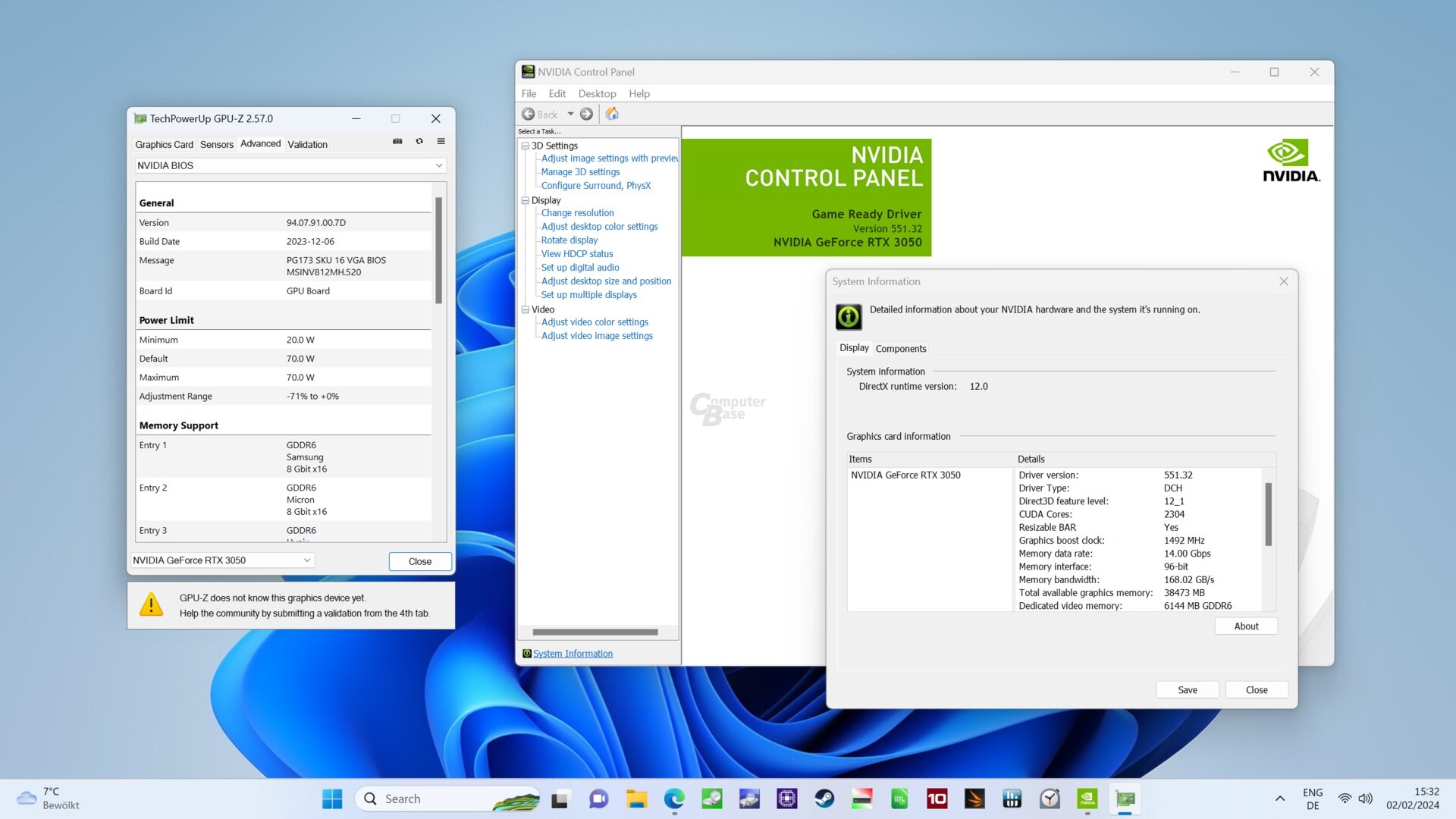Switch to Components tab in System Information

(x=901, y=349)
